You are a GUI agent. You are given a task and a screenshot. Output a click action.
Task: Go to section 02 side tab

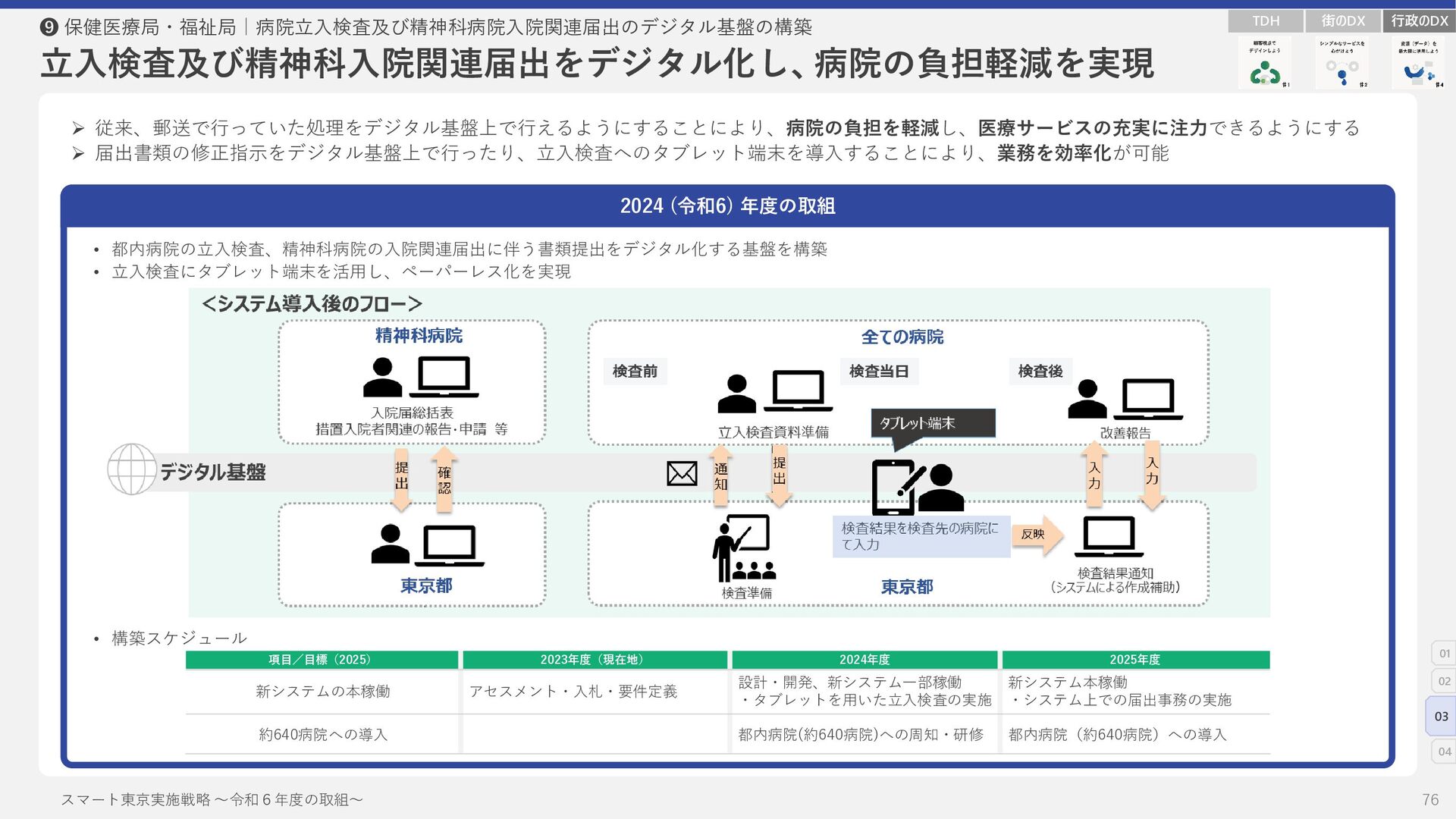coord(1444,681)
